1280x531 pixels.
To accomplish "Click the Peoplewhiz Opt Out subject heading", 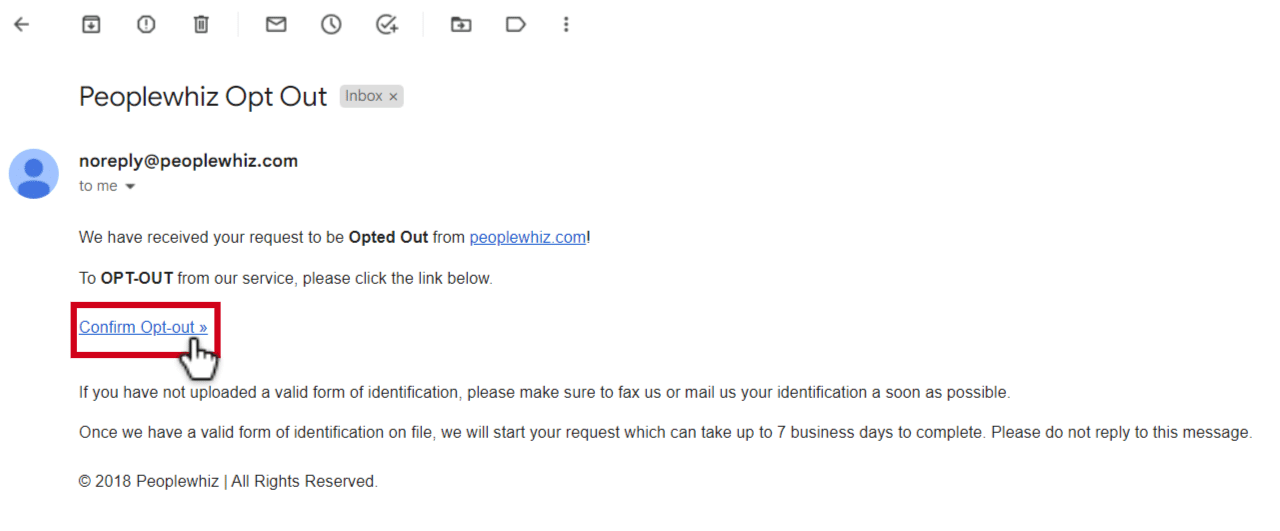I will tap(203, 97).
